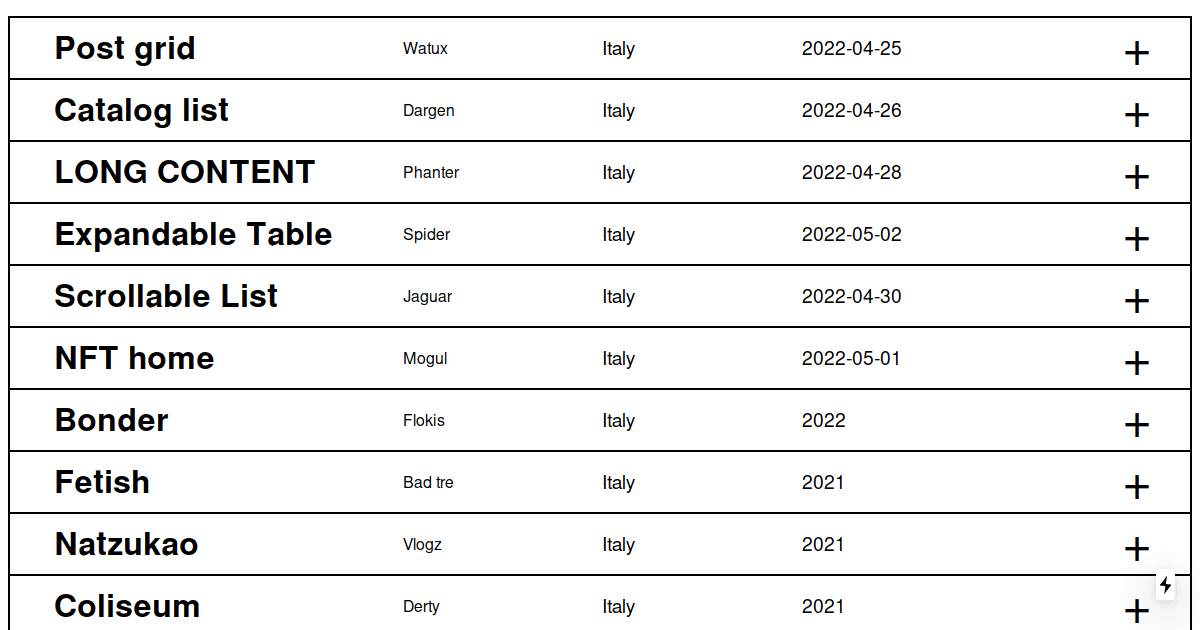
Task: Expand the Scrollable List row plus icon
Action: [x=1136, y=301]
